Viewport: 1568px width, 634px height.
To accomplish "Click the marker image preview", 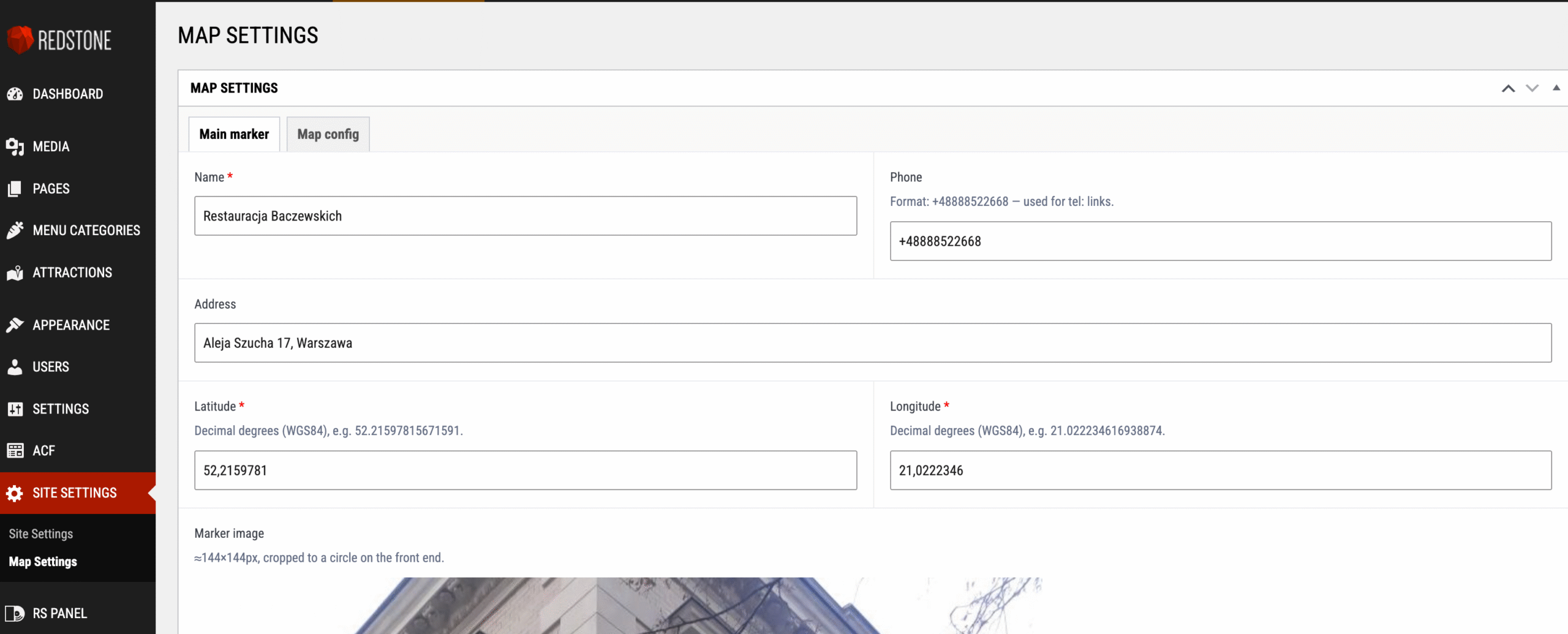I will (619, 605).
